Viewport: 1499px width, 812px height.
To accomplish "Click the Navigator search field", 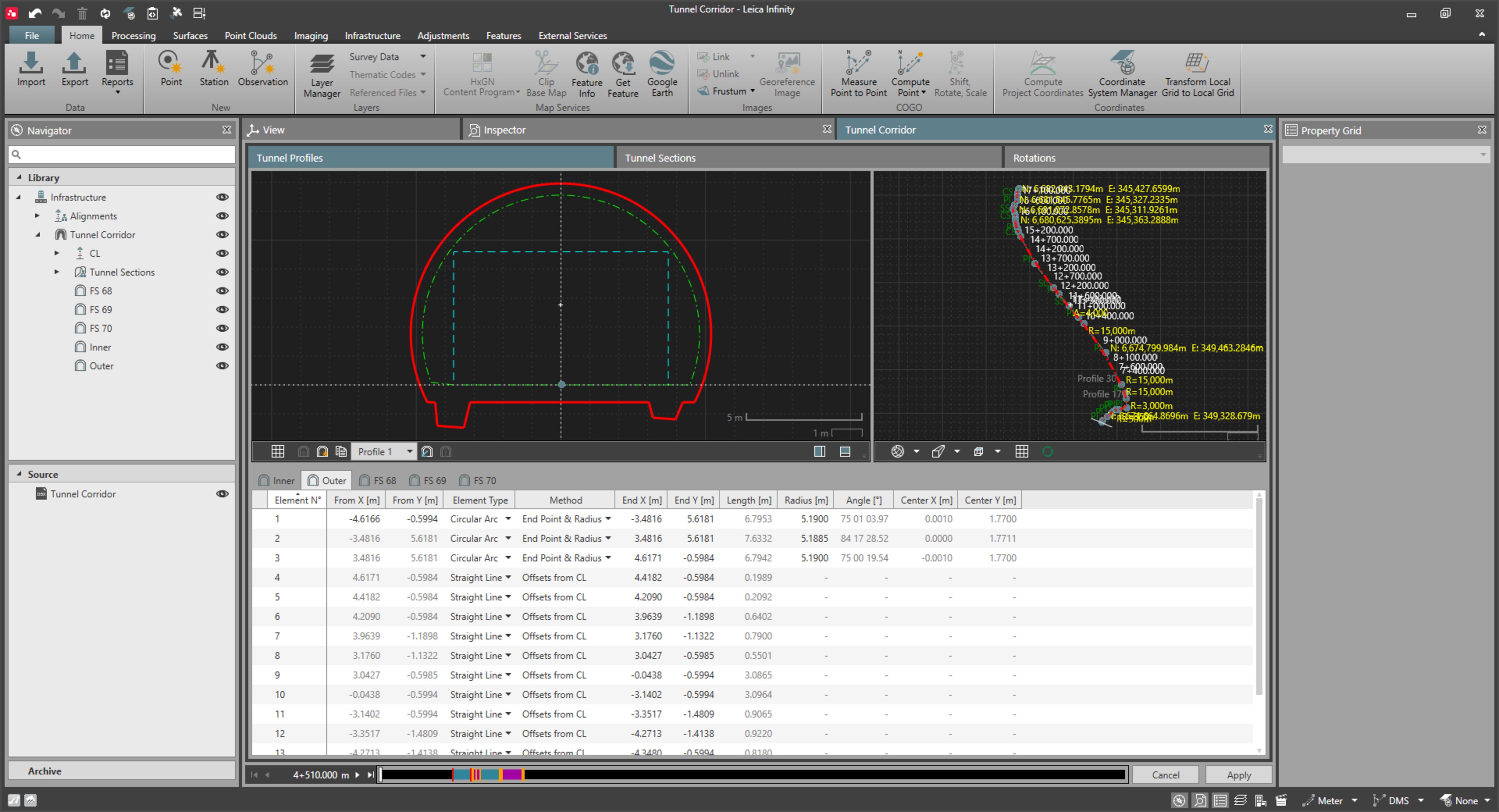I will [x=122, y=154].
